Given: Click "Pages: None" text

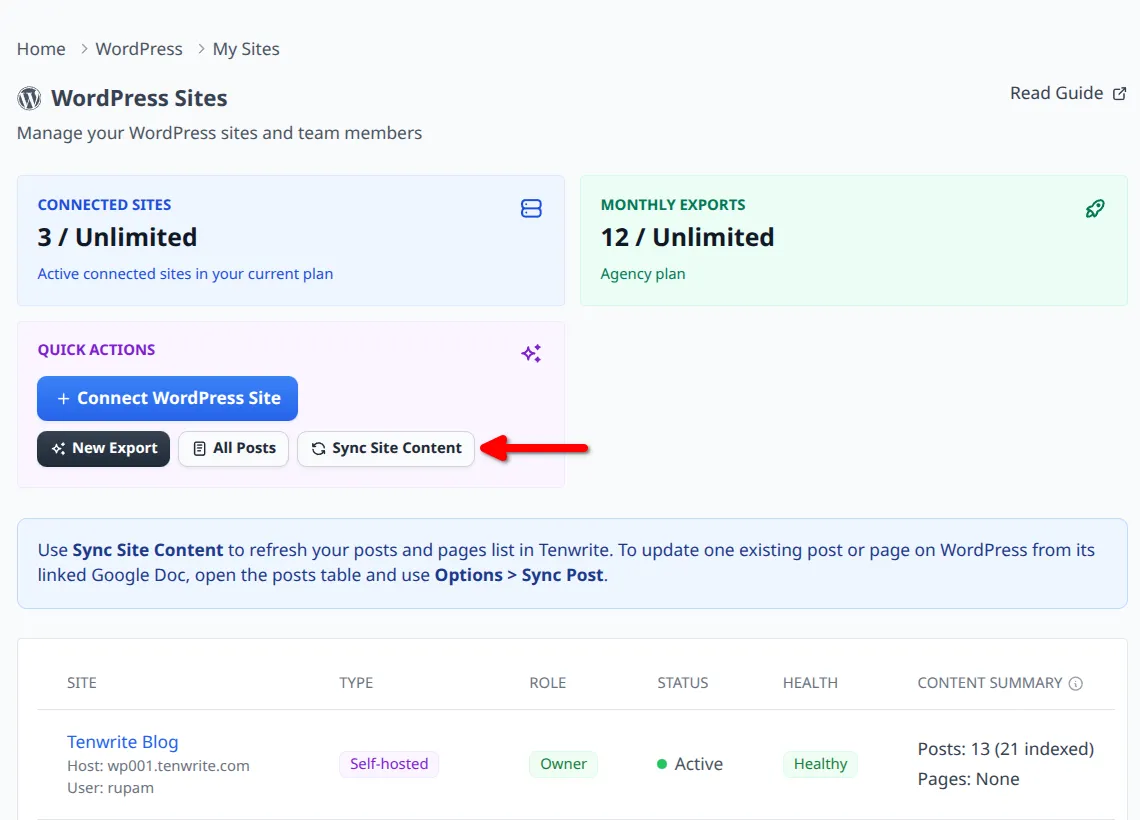Looking at the screenshot, I should click(968, 779).
